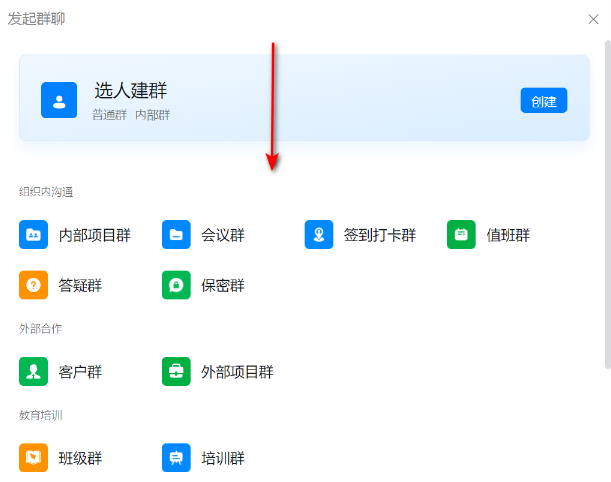Select the 培训群 presentation icon
The image size is (611, 482).
[176, 457]
